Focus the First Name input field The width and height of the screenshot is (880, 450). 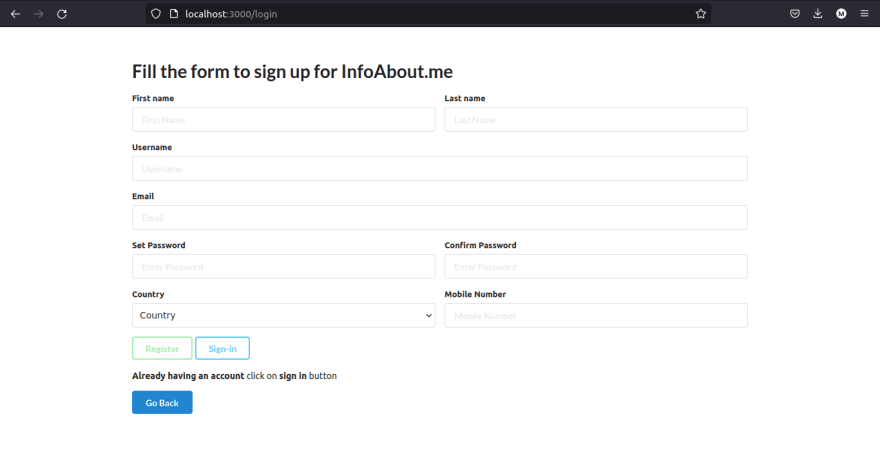pyautogui.click(x=283, y=120)
